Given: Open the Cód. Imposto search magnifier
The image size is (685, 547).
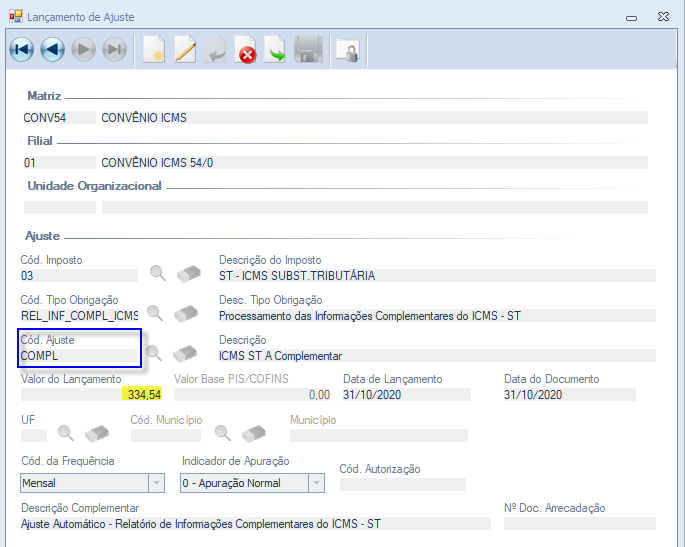Looking at the screenshot, I should click(x=157, y=273).
